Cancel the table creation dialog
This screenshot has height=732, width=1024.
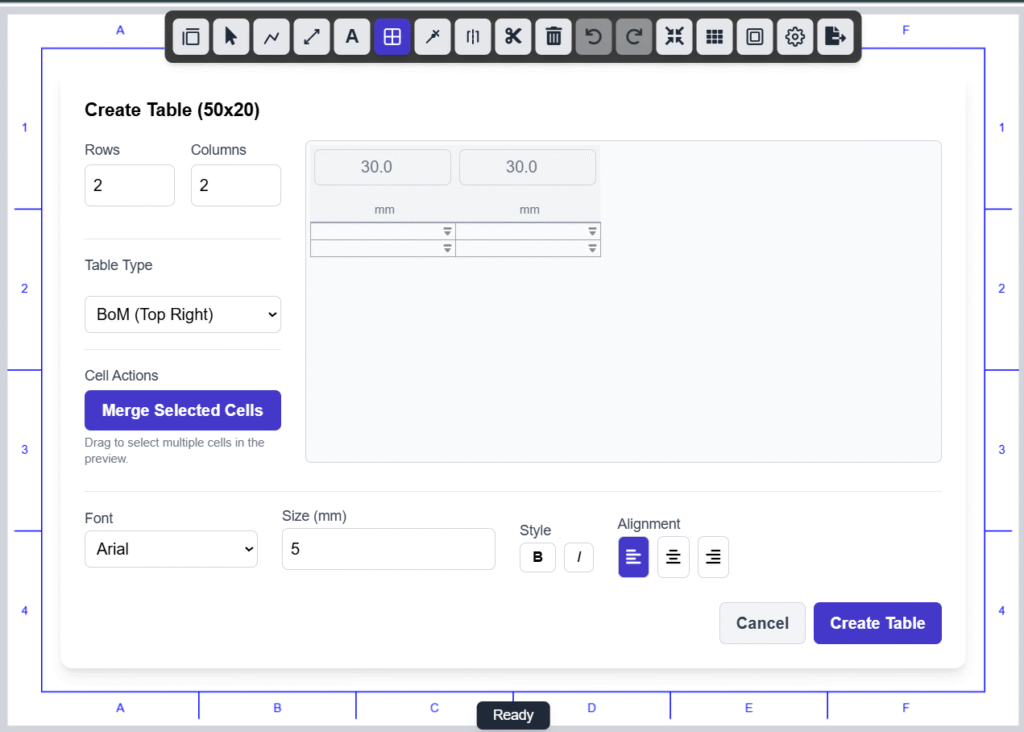click(762, 623)
